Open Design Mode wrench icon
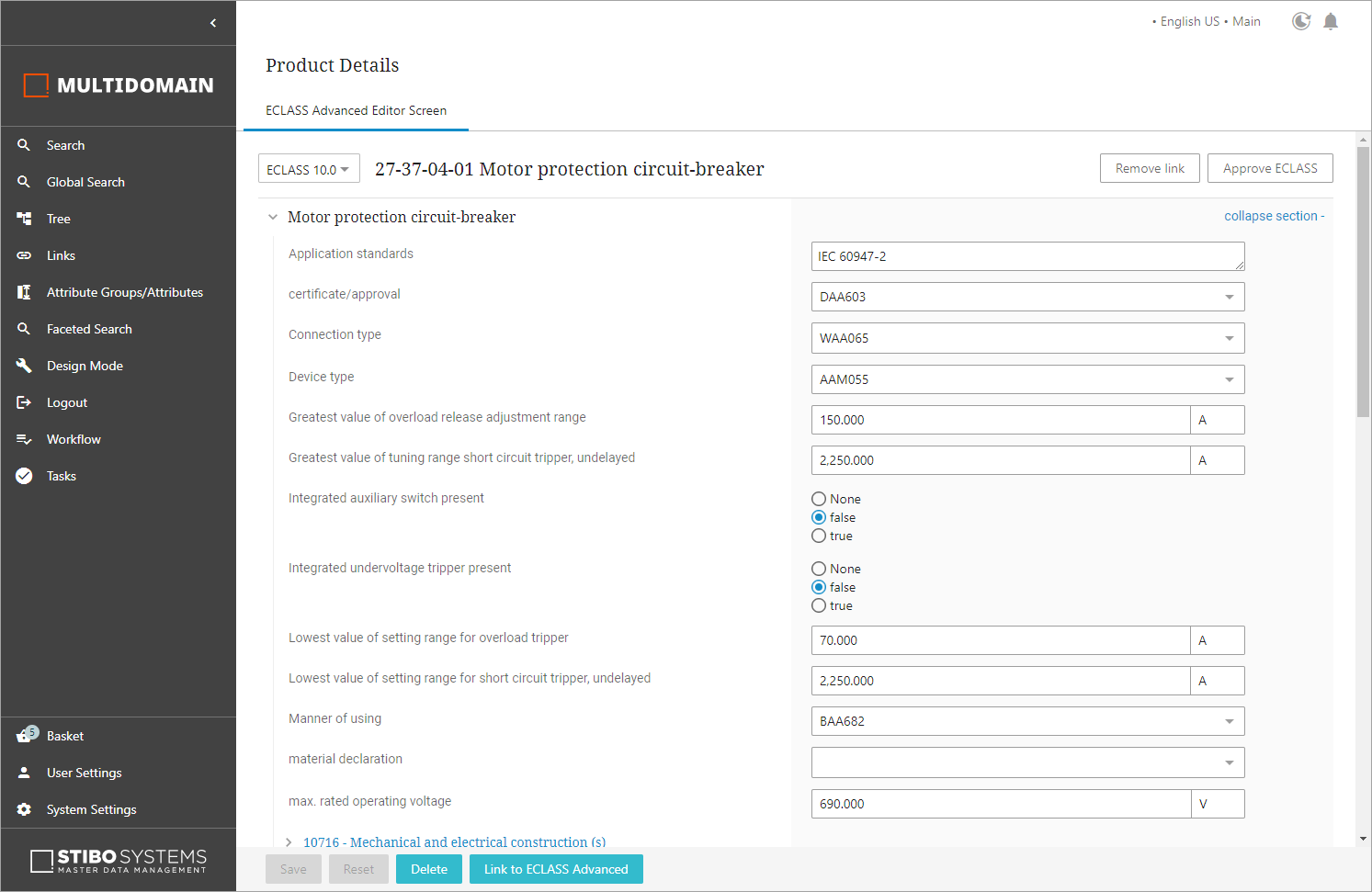 point(24,366)
